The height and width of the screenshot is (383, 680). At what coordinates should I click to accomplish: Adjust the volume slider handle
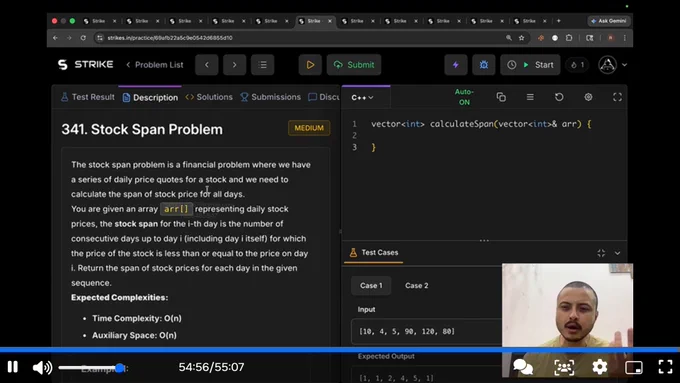120,368
